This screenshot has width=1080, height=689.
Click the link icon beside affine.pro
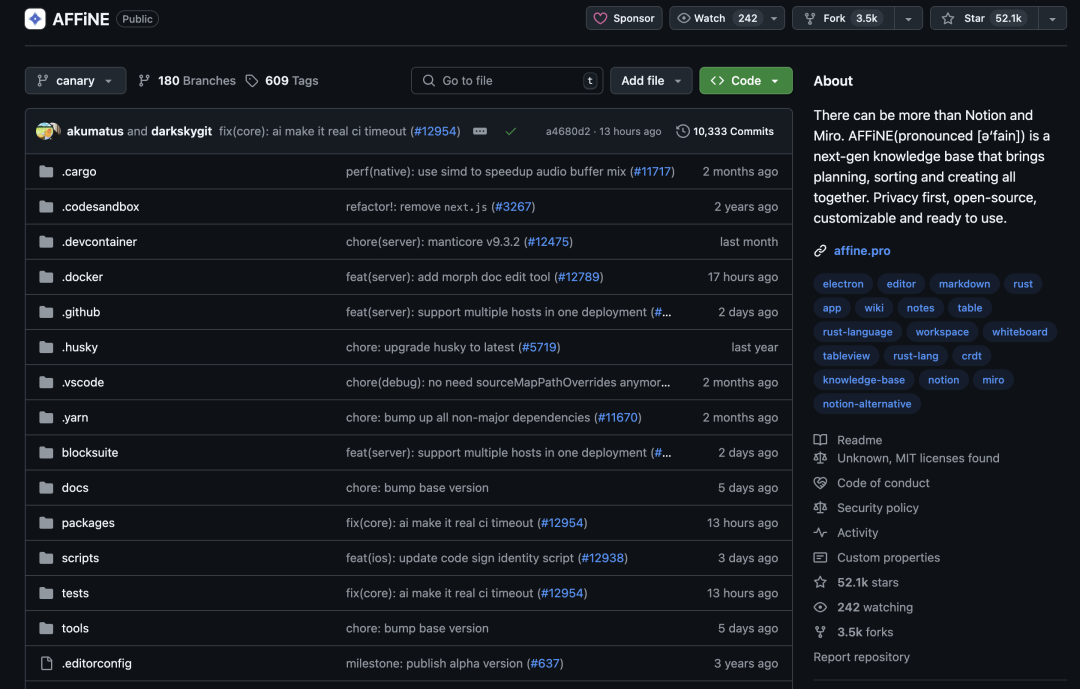point(820,251)
